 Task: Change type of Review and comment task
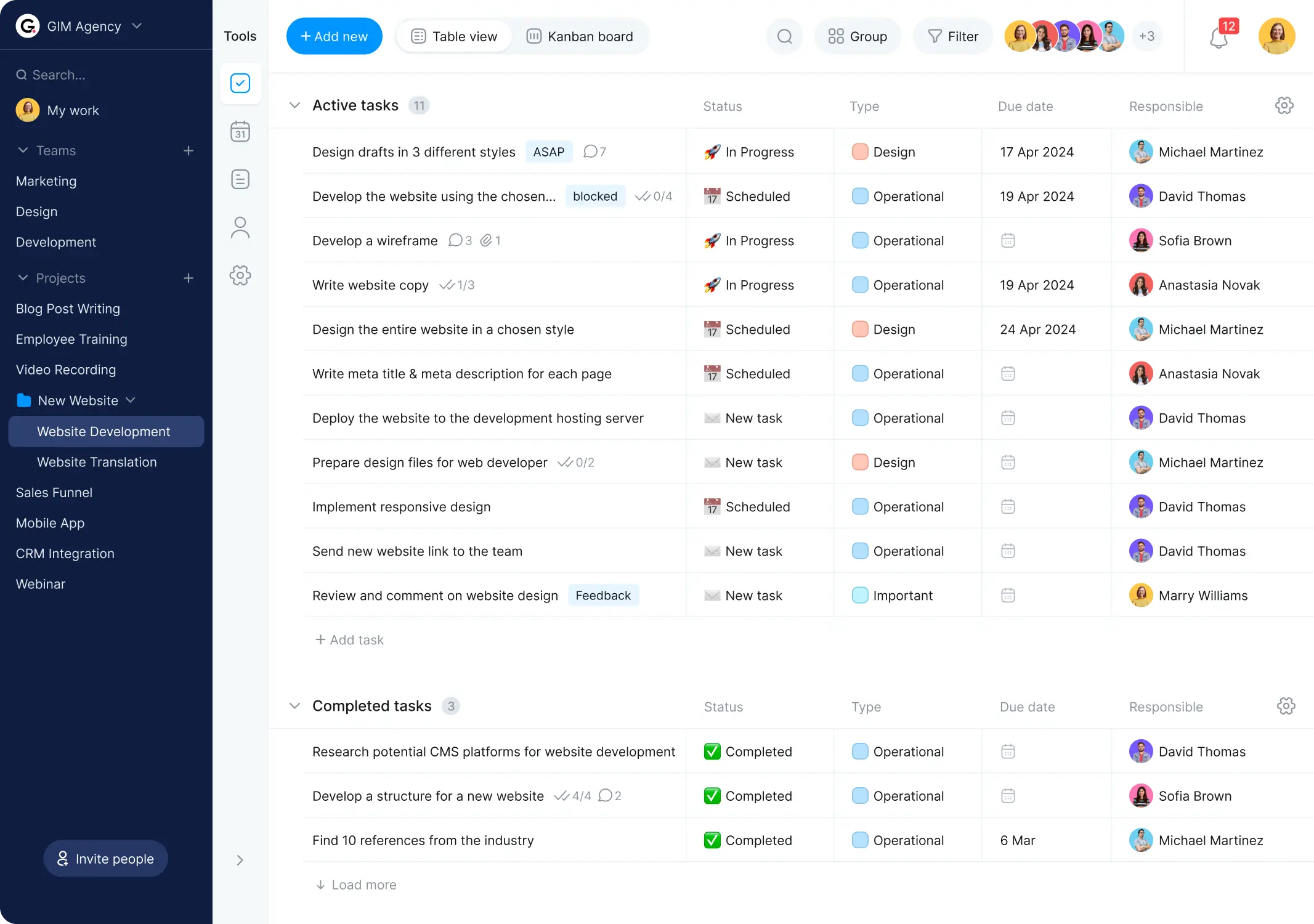[x=892, y=596]
